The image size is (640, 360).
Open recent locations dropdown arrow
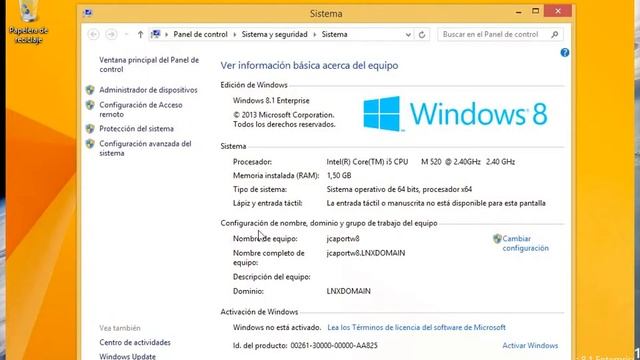click(127, 35)
